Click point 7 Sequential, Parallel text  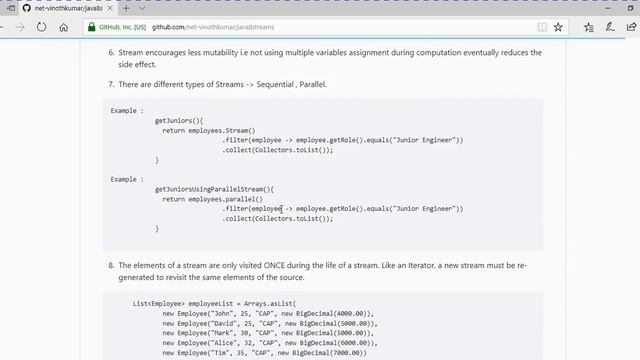pyautogui.click(x=222, y=84)
